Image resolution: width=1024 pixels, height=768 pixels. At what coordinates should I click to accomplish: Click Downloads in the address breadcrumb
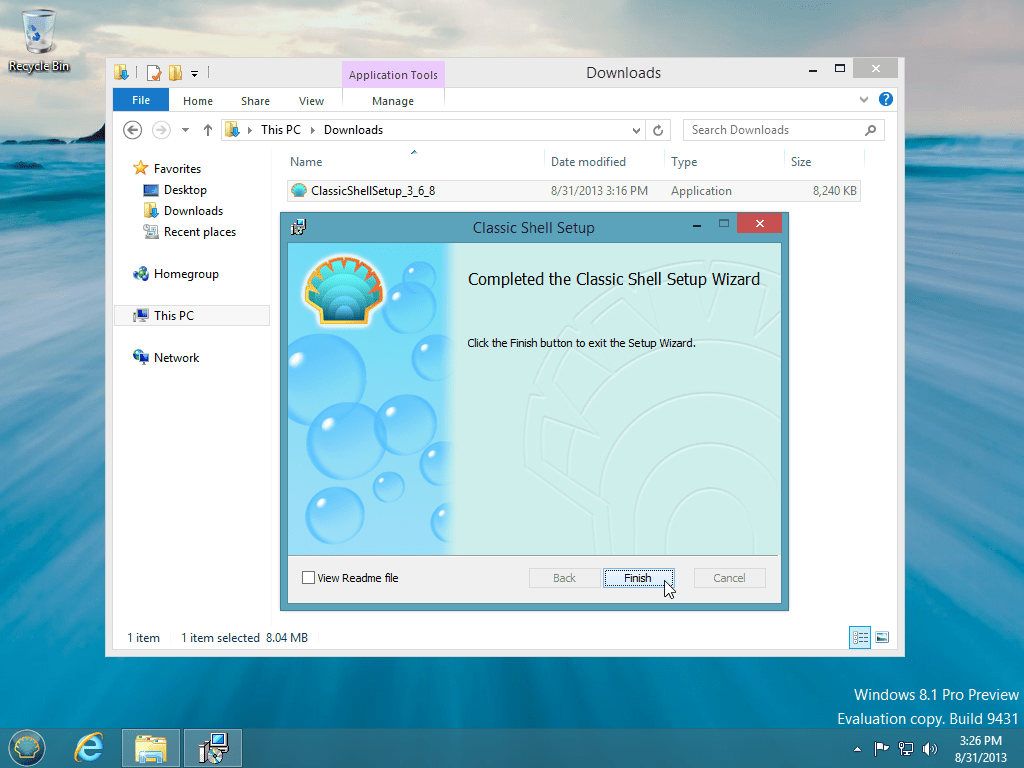pyautogui.click(x=353, y=130)
